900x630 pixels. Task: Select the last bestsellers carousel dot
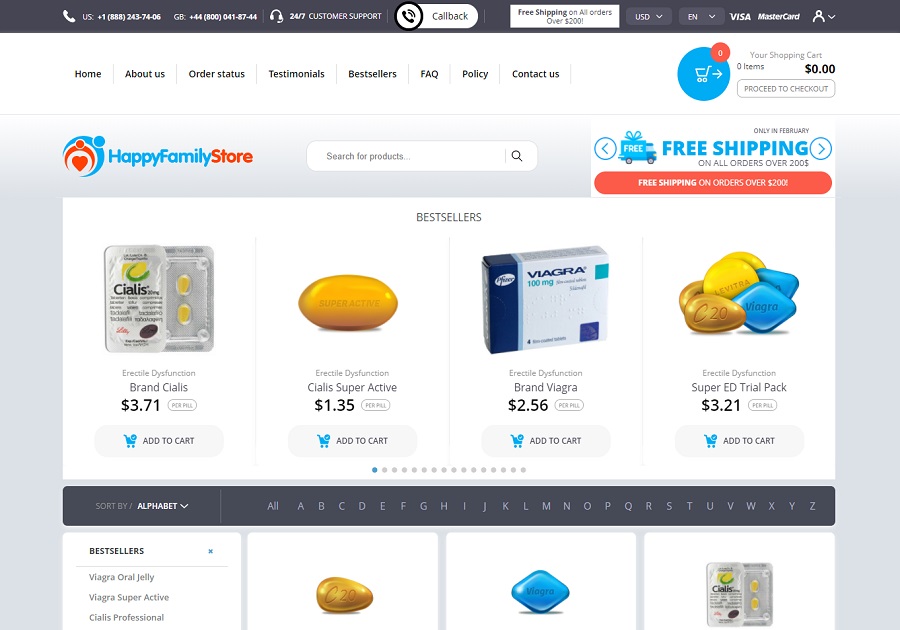coord(523,470)
